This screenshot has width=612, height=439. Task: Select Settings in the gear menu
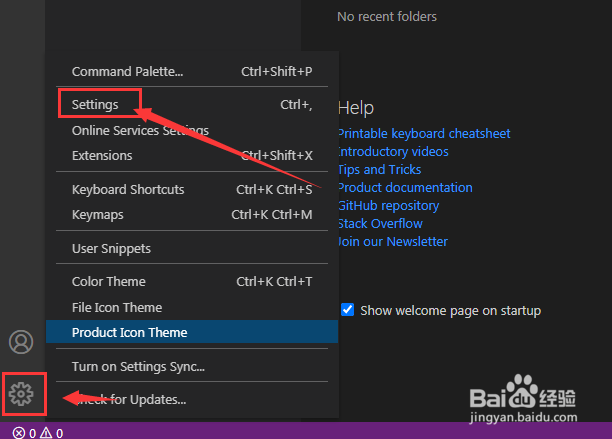pyautogui.click(x=96, y=104)
